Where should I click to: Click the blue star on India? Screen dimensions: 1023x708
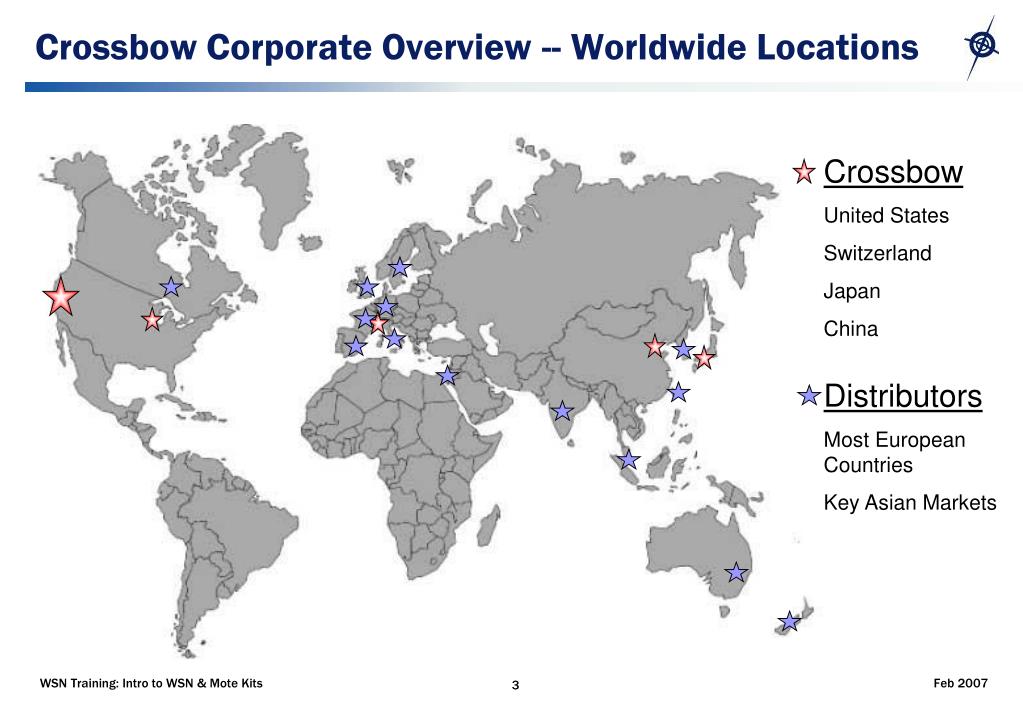[x=562, y=410]
